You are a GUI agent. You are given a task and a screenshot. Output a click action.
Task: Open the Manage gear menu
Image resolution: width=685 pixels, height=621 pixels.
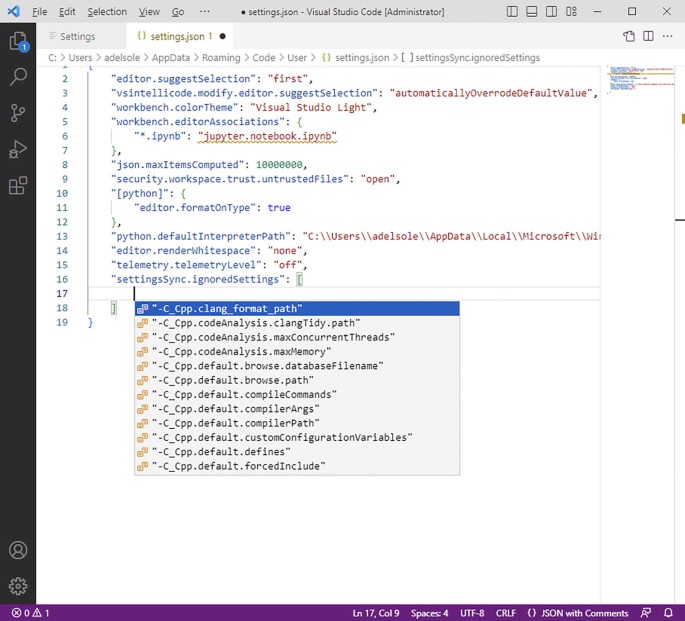pyautogui.click(x=18, y=586)
